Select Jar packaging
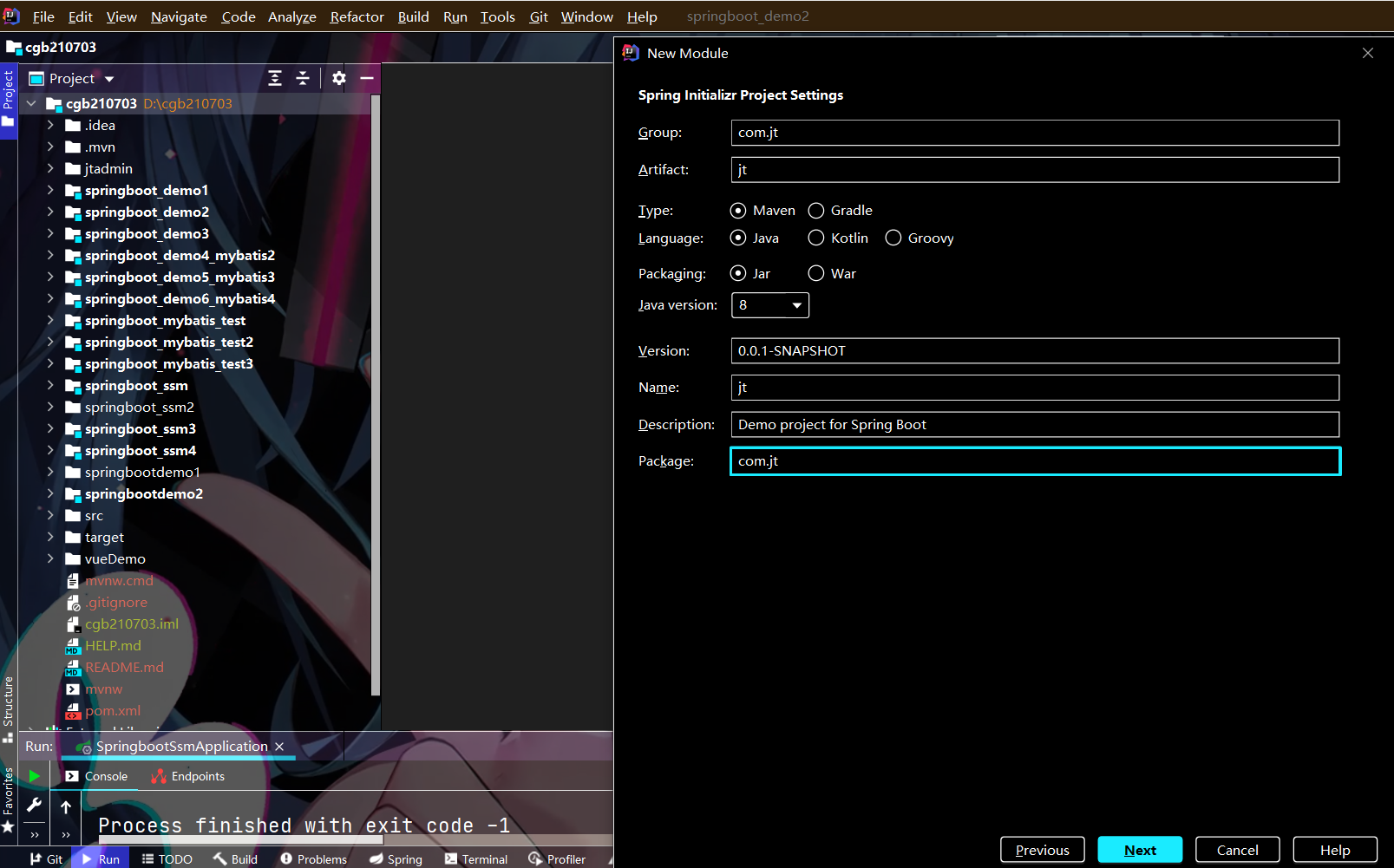Screen dimensions: 1394x868 tap(749, 274)
